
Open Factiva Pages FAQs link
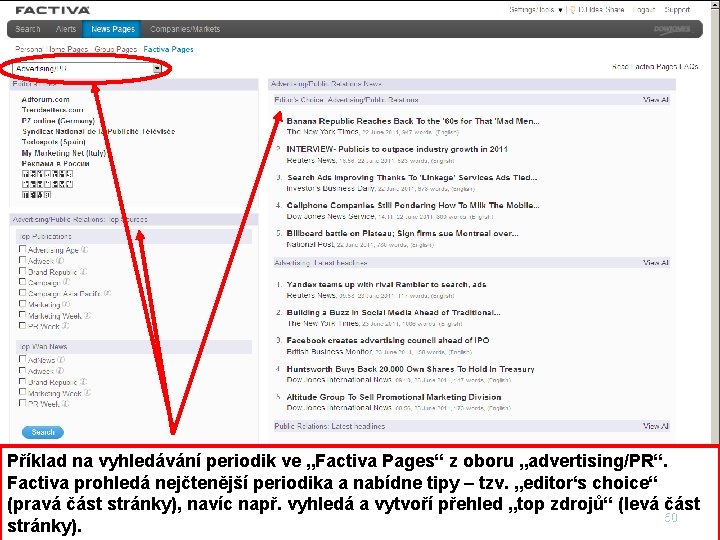(x=655, y=67)
